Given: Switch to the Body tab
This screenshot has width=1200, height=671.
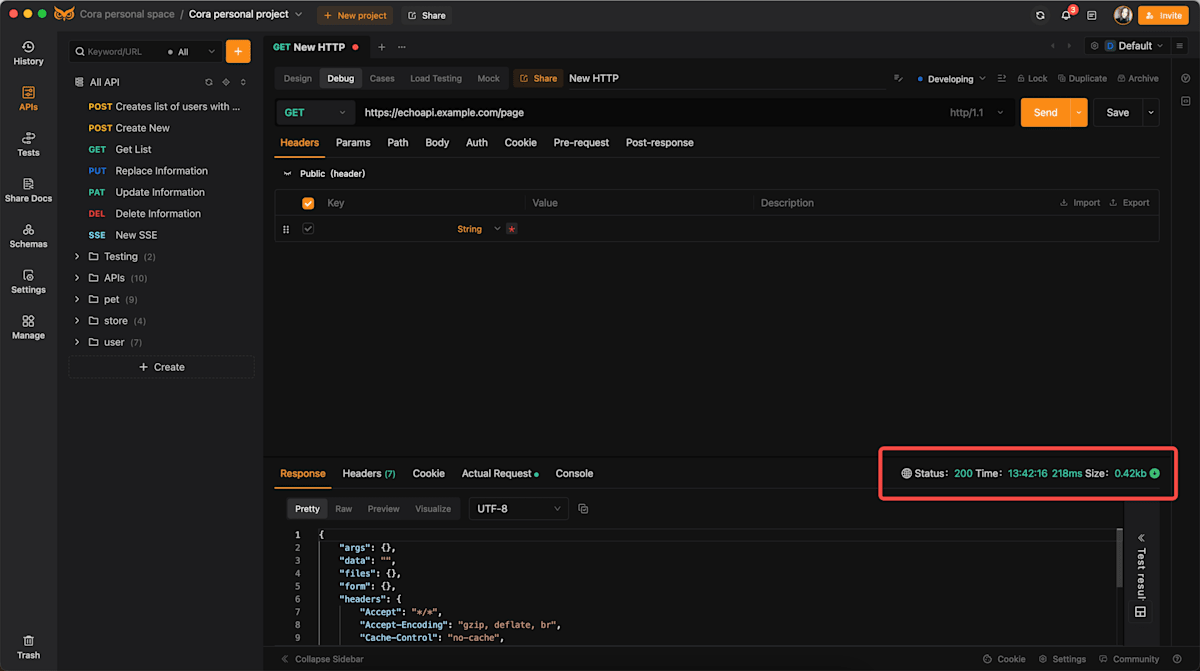Looking at the screenshot, I should 437,143.
